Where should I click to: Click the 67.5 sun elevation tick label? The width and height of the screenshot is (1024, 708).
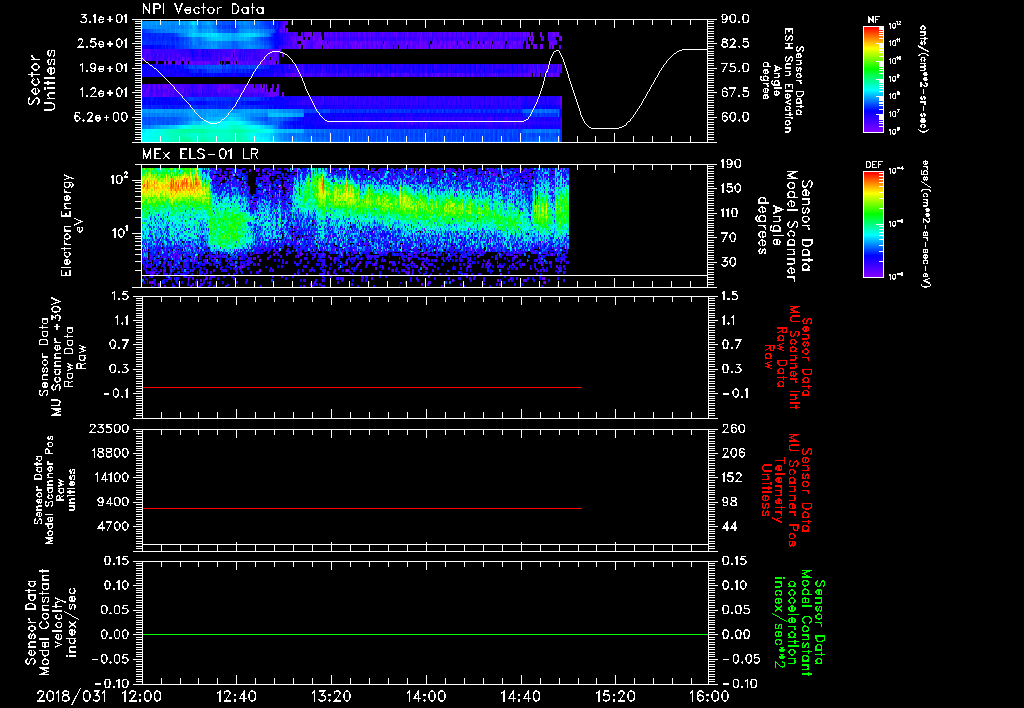coord(735,93)
